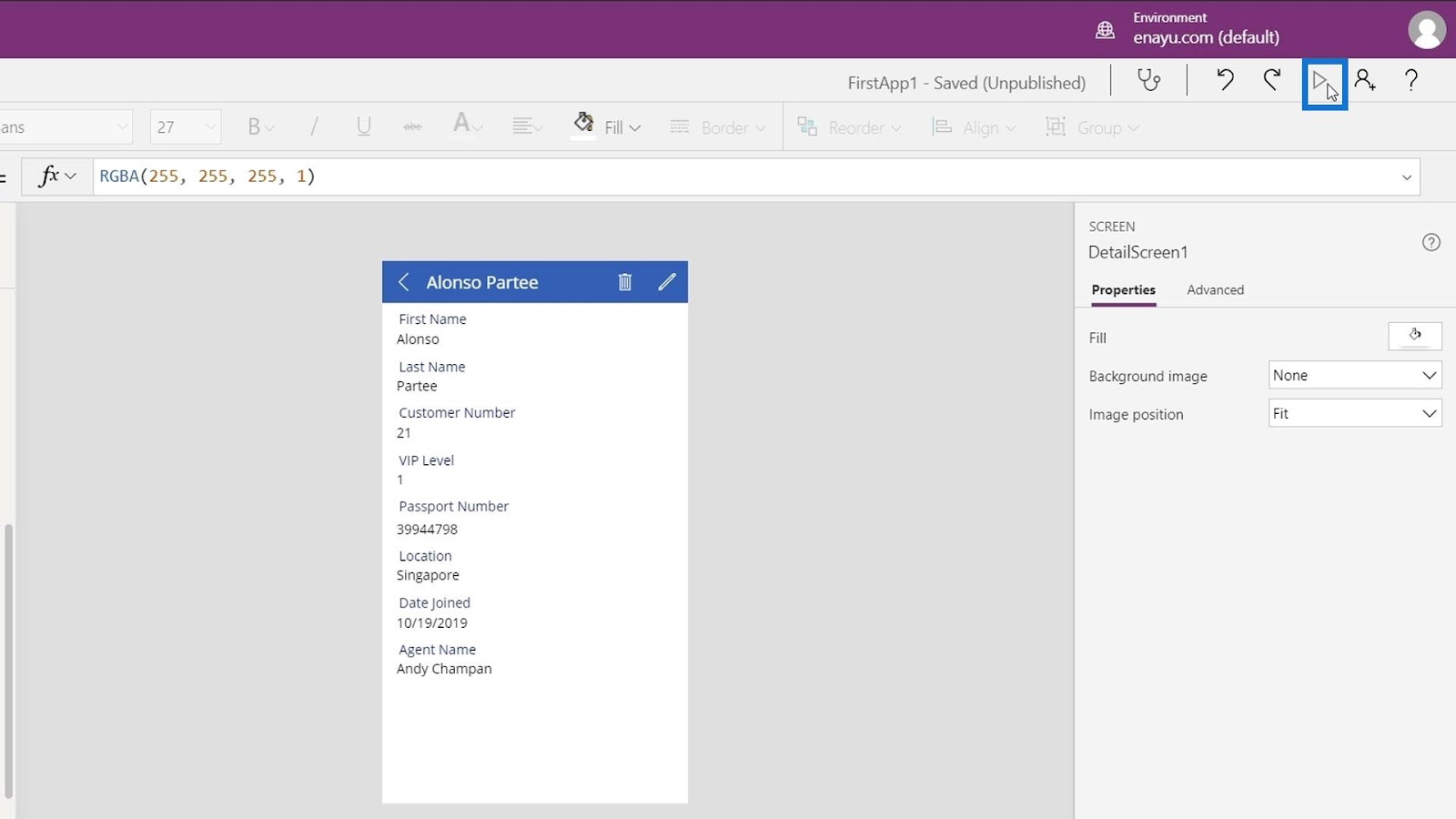
Task: Open the font family dropdown
Action: [x=66, y=127]
